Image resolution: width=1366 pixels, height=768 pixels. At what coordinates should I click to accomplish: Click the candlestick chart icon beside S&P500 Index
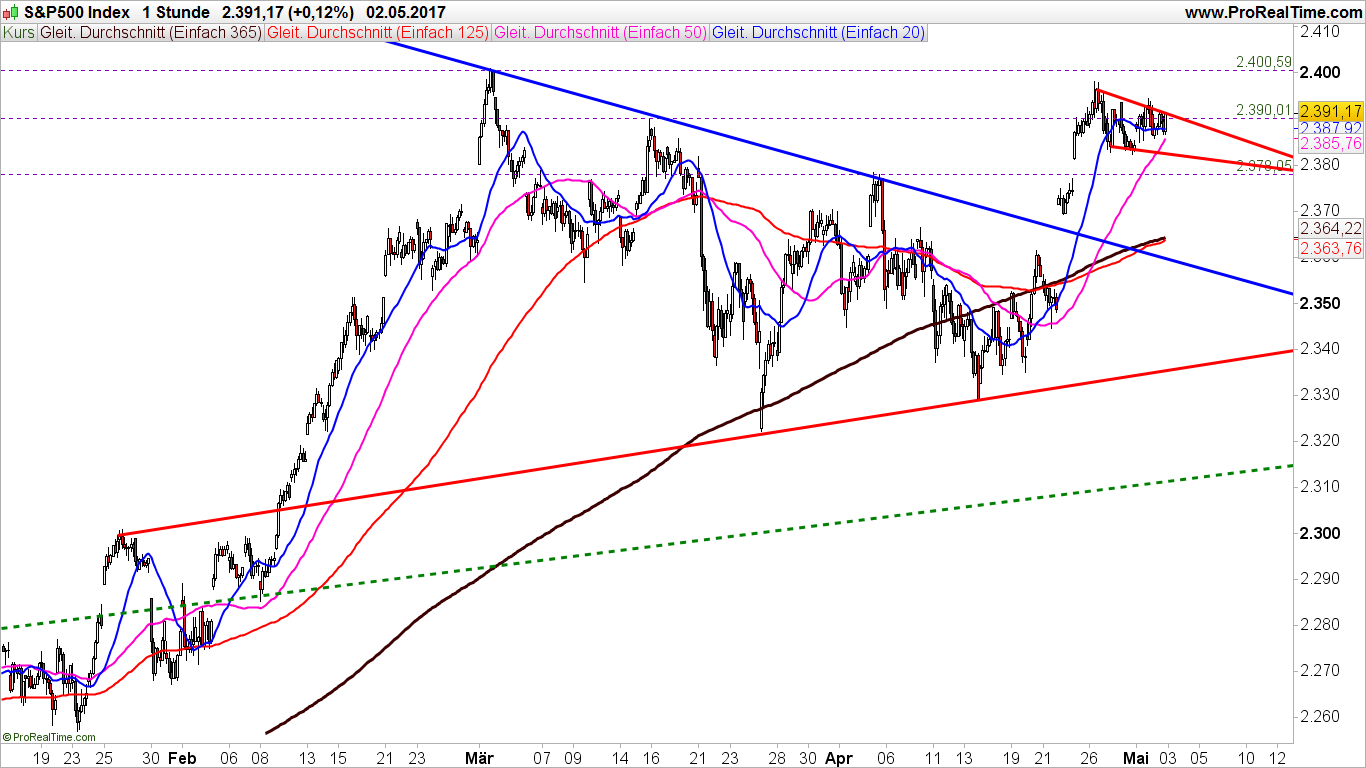click(12, 12)
